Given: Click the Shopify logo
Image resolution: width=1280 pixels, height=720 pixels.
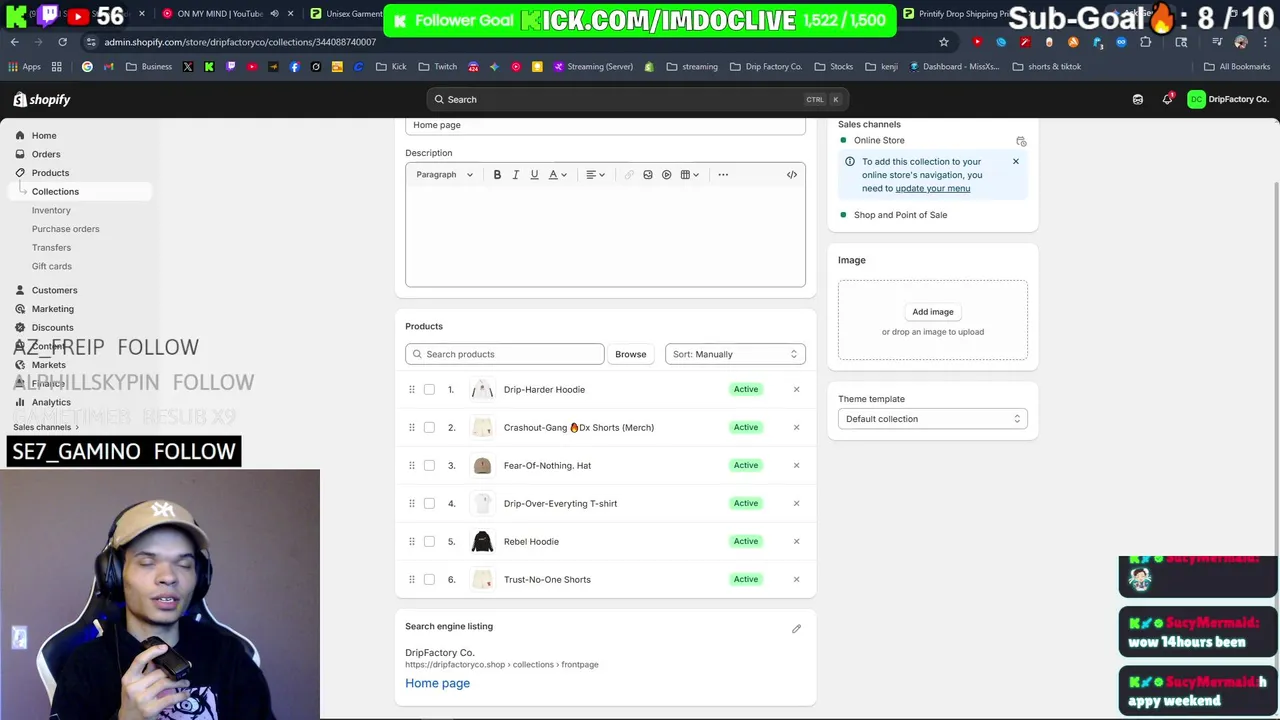Looking at the screenshot, I should coord(42,100).
